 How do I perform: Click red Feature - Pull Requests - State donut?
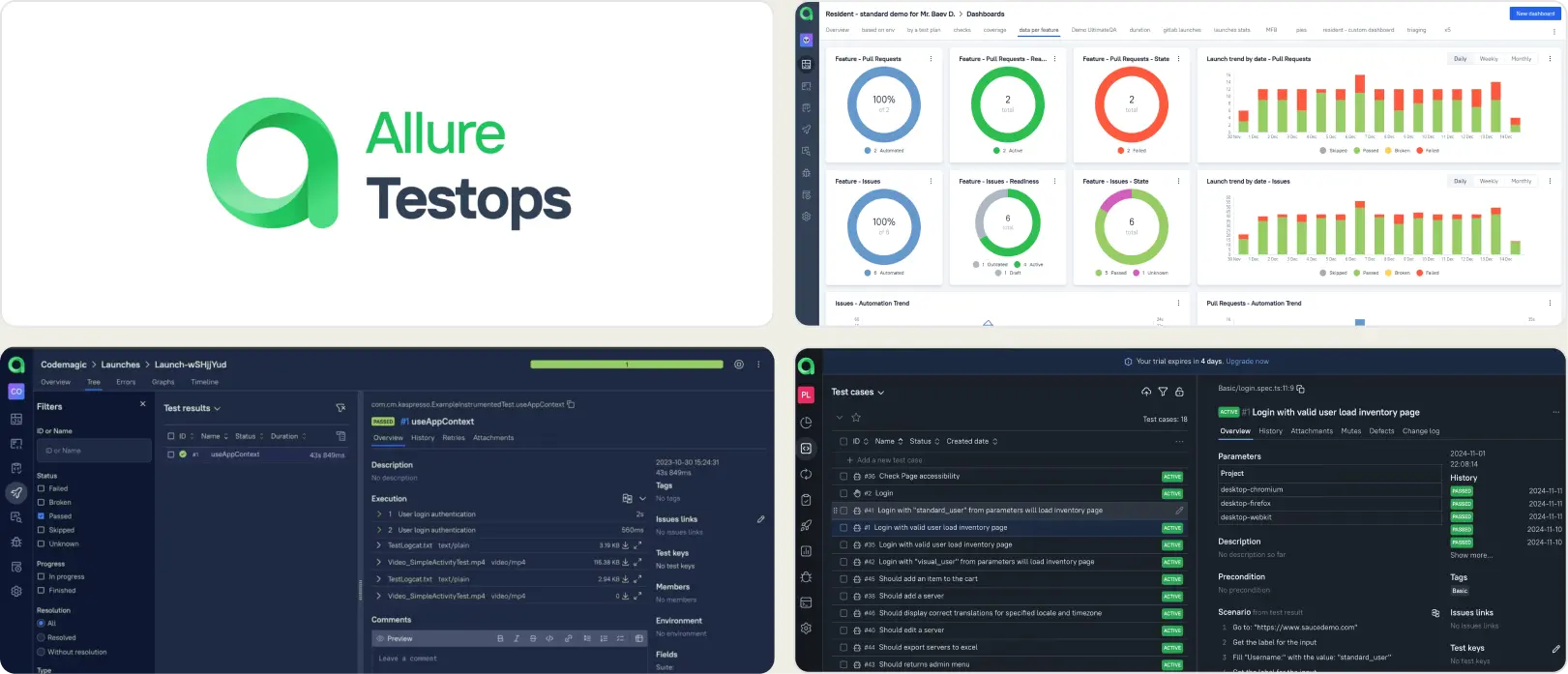coord(1131,103)
